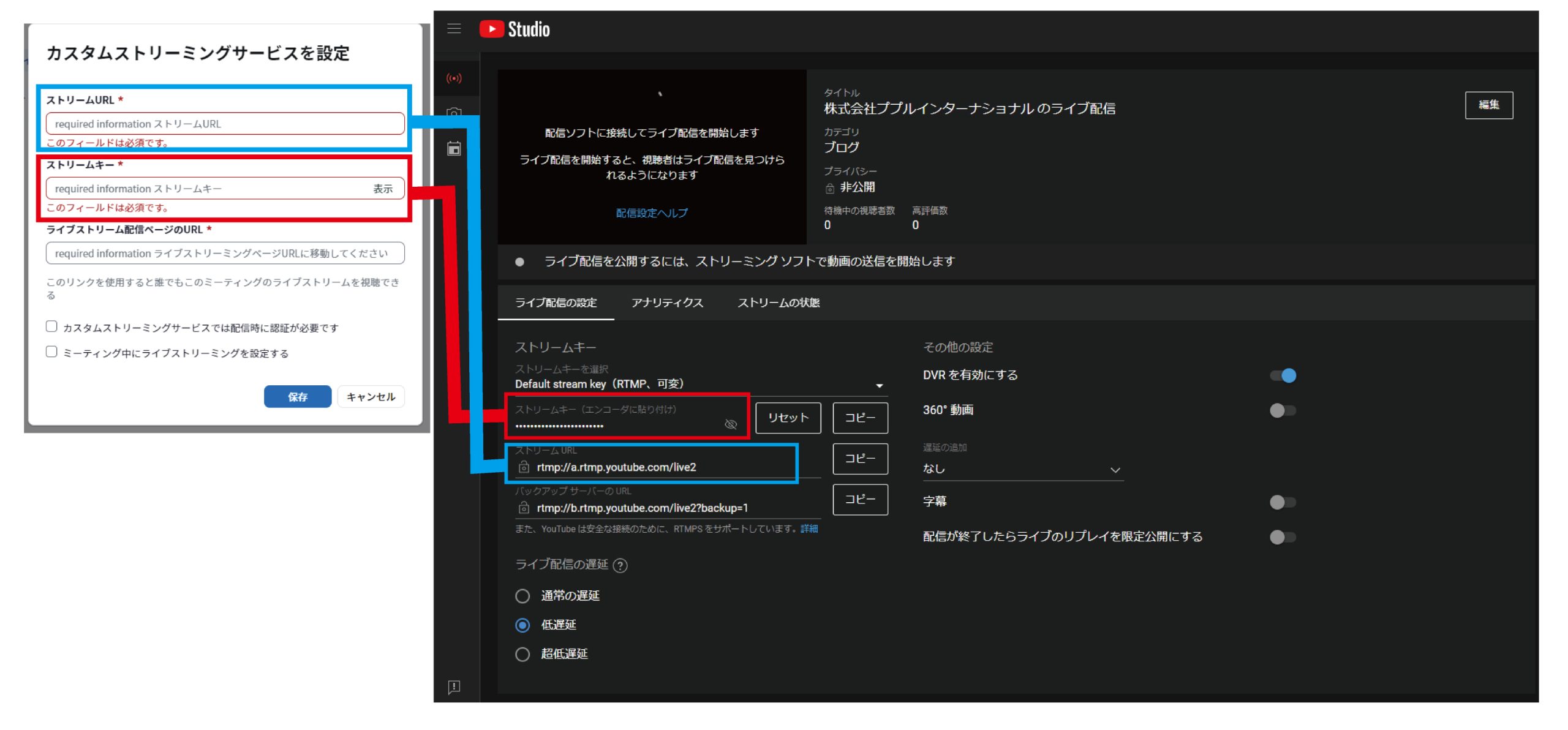Viewport: 1568px width, 730px height.
Task: Open the 詳細 RTMPS details link
Action: pos(809,529)
